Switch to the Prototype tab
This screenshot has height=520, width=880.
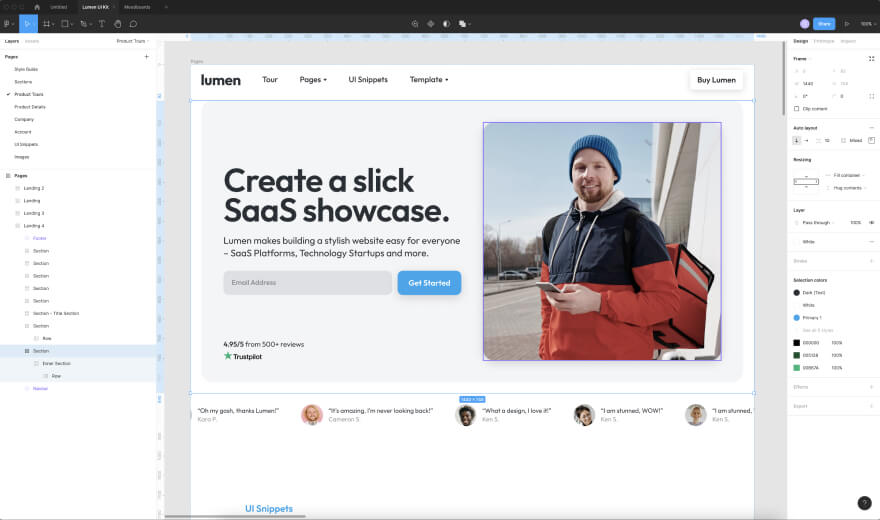click(x=824, y=41)
